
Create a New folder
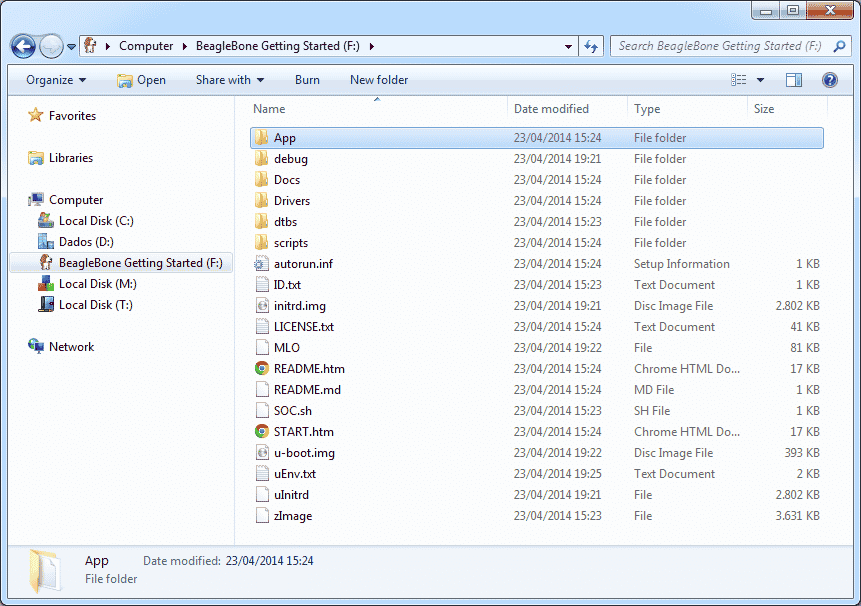tap(379, 80)
